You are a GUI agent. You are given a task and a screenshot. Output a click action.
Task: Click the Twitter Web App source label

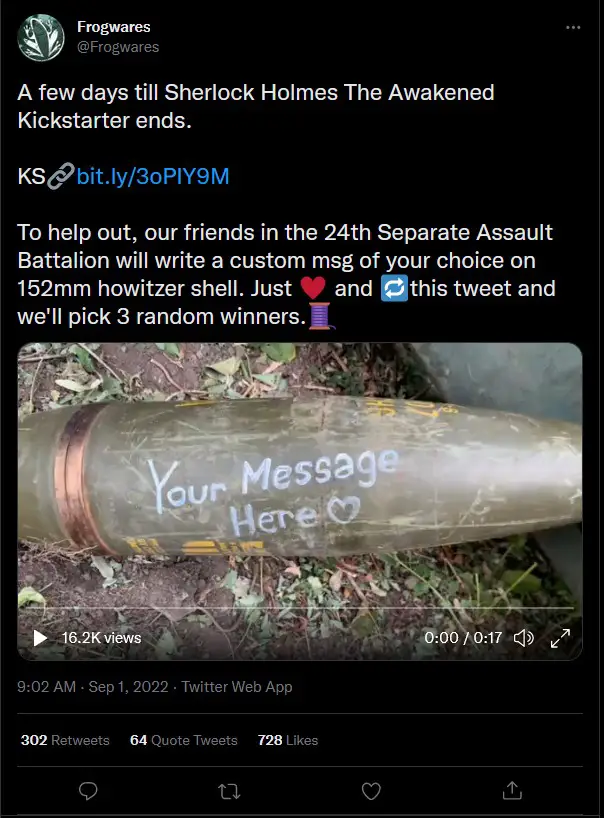click(237, 687)
